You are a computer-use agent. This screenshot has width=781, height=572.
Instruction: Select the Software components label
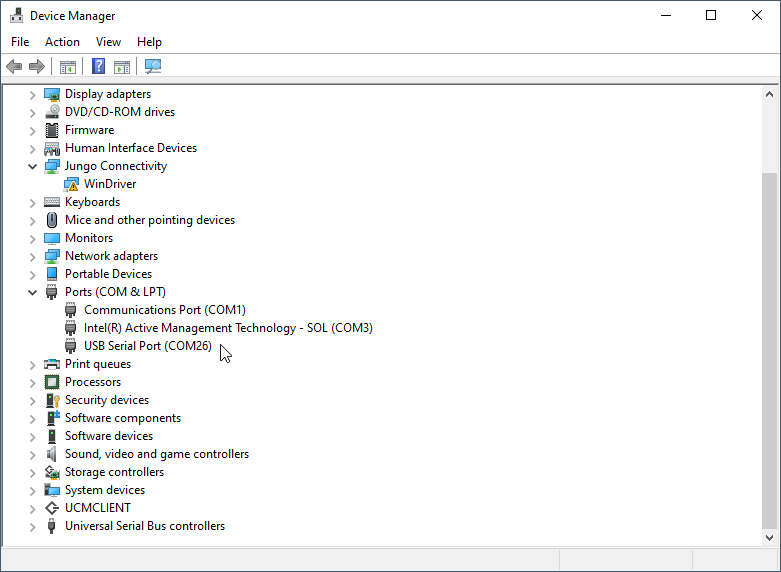coord(123,418)
